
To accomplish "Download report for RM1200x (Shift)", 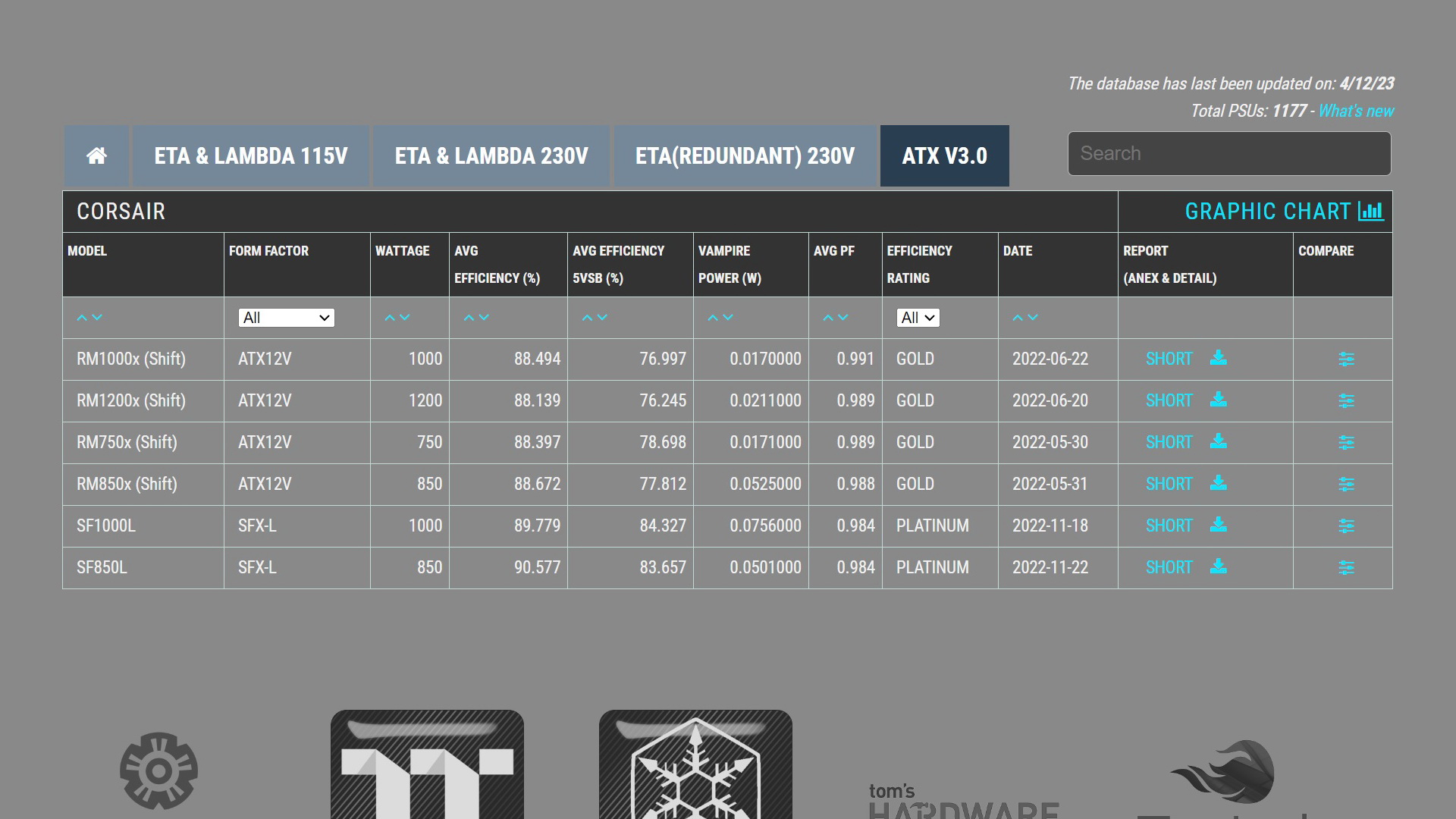I will [x=1219, y=400].
